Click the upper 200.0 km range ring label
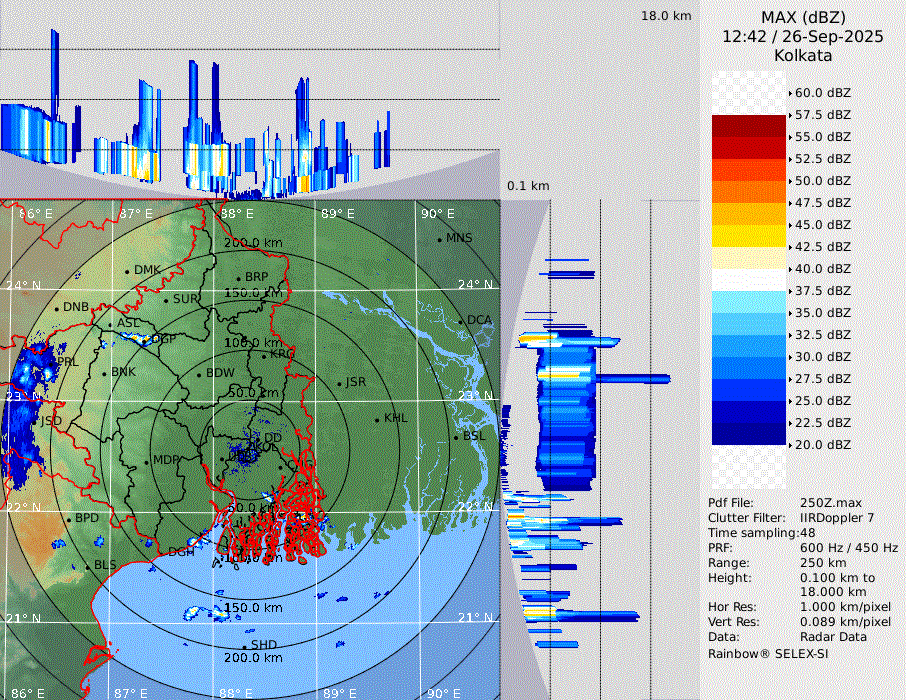 253,243
